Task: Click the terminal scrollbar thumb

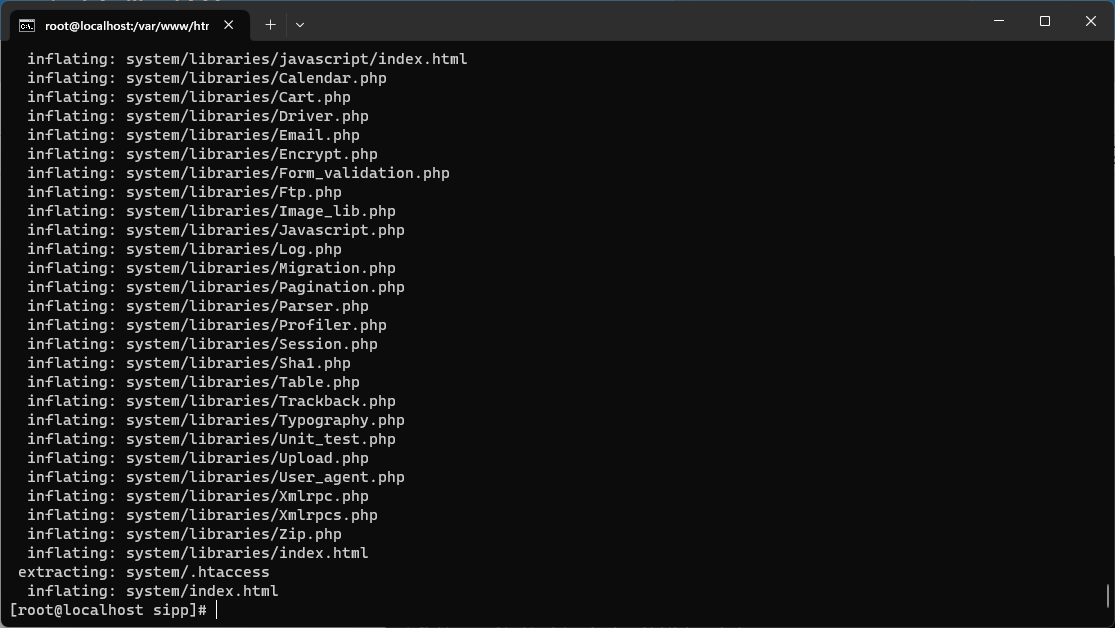Action: tap(1108, 595)
